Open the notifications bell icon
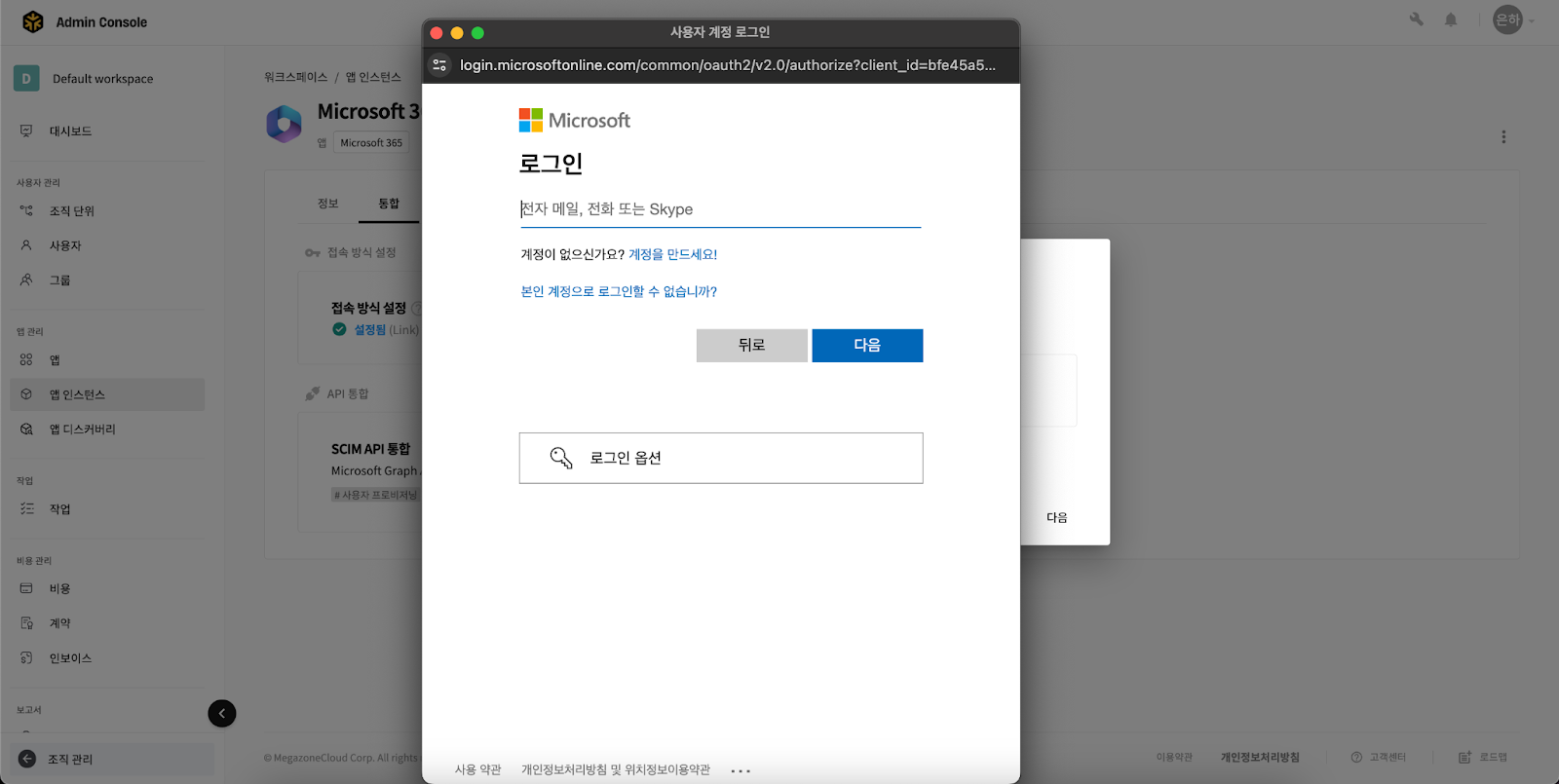This screenshot has height=784, width=1559. (x=1451, y=19)
